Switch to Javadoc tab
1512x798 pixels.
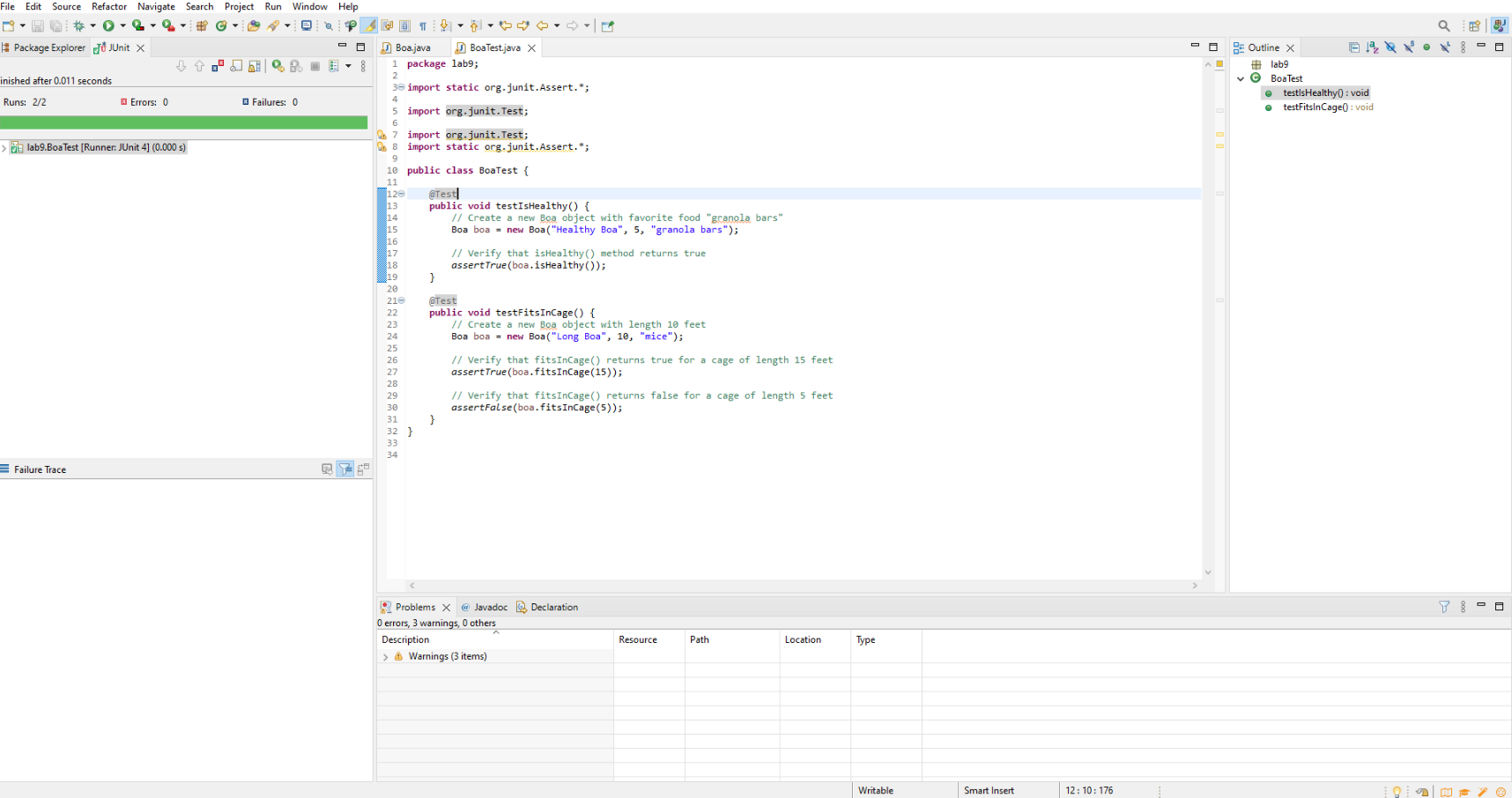coord(485,607)
